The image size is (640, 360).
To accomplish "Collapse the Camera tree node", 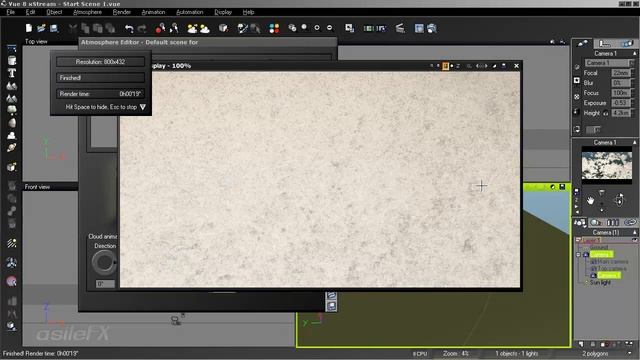I will (x=578, y=254).
